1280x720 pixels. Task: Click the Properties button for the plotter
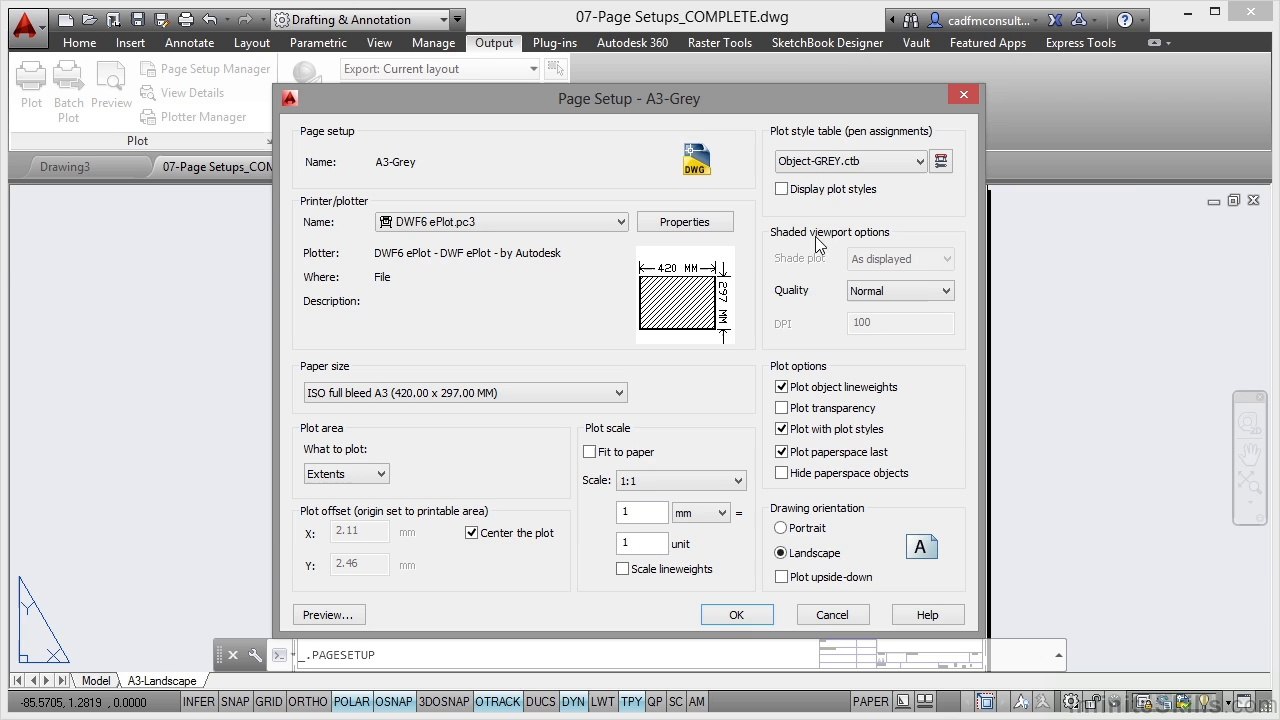tap(685, 222)
